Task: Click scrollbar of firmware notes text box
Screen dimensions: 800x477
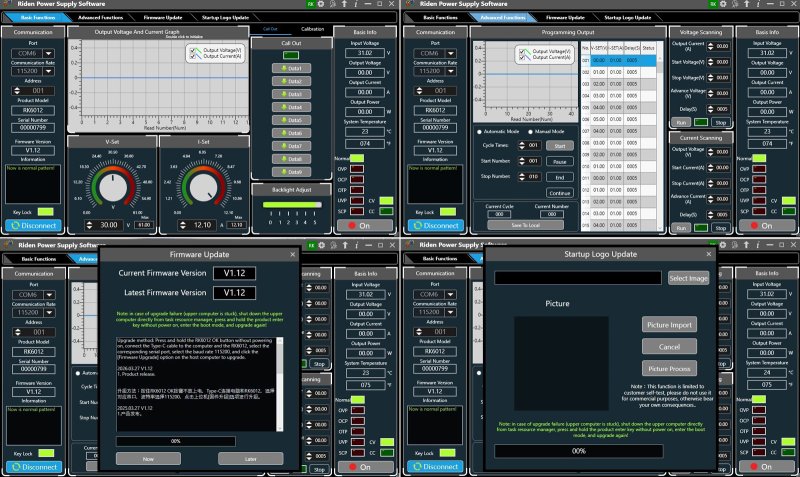Action: [x=280, y=384]
